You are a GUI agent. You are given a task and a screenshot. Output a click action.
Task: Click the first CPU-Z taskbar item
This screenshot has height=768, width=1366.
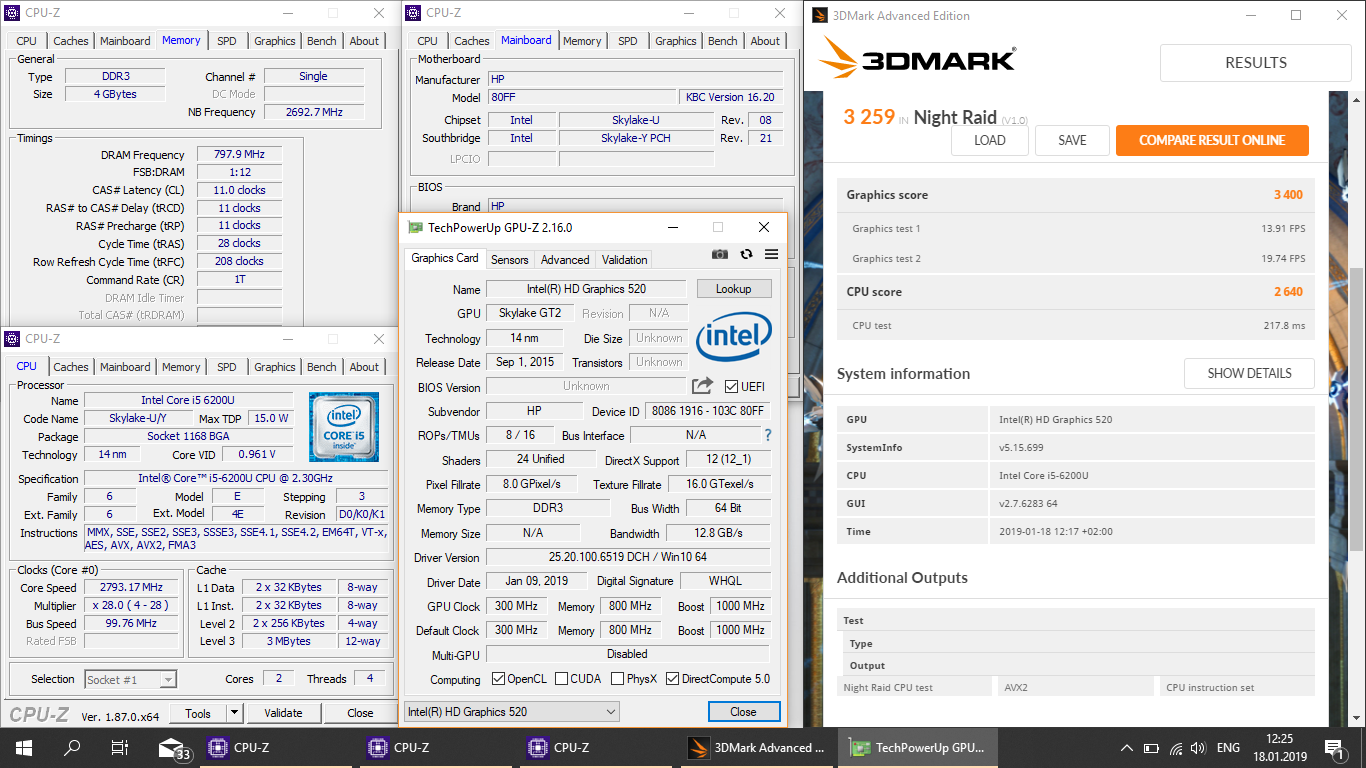278,747
